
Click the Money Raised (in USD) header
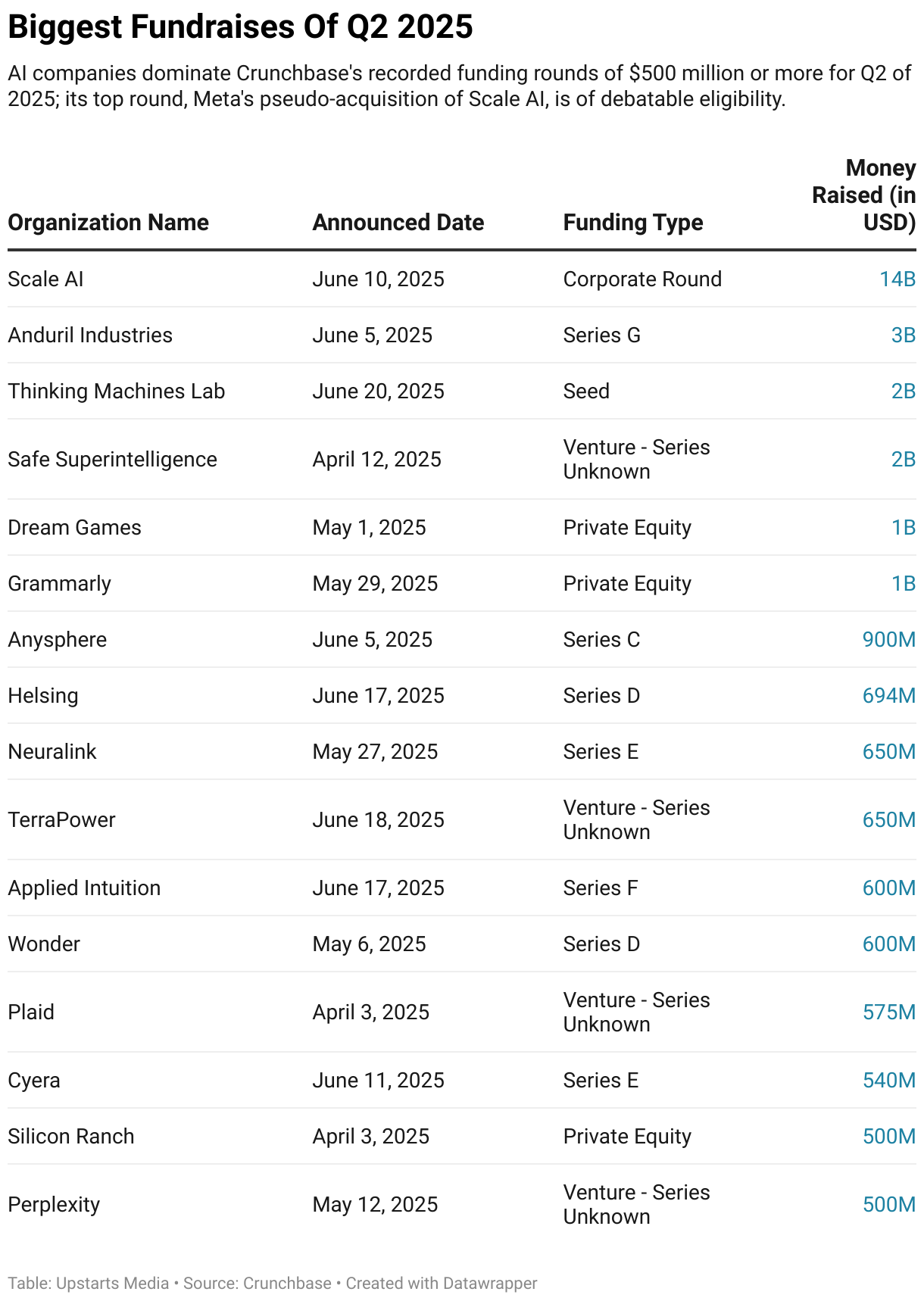pyautogui.click(x=864, y=195)
